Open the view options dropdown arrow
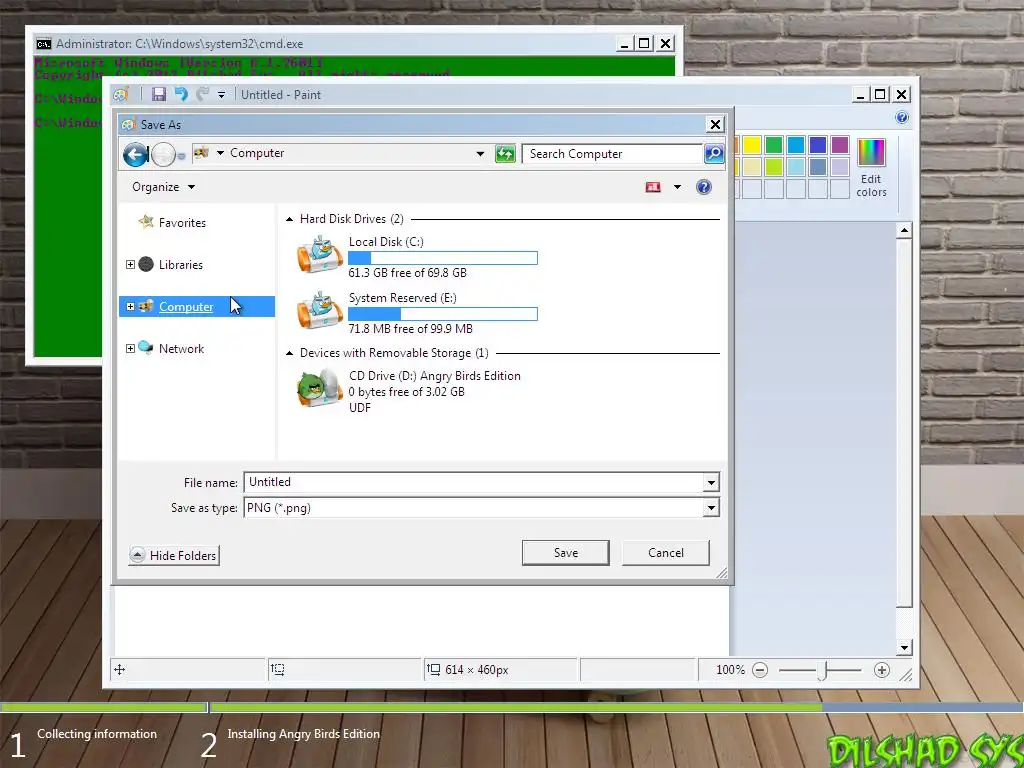 [677, 187]
